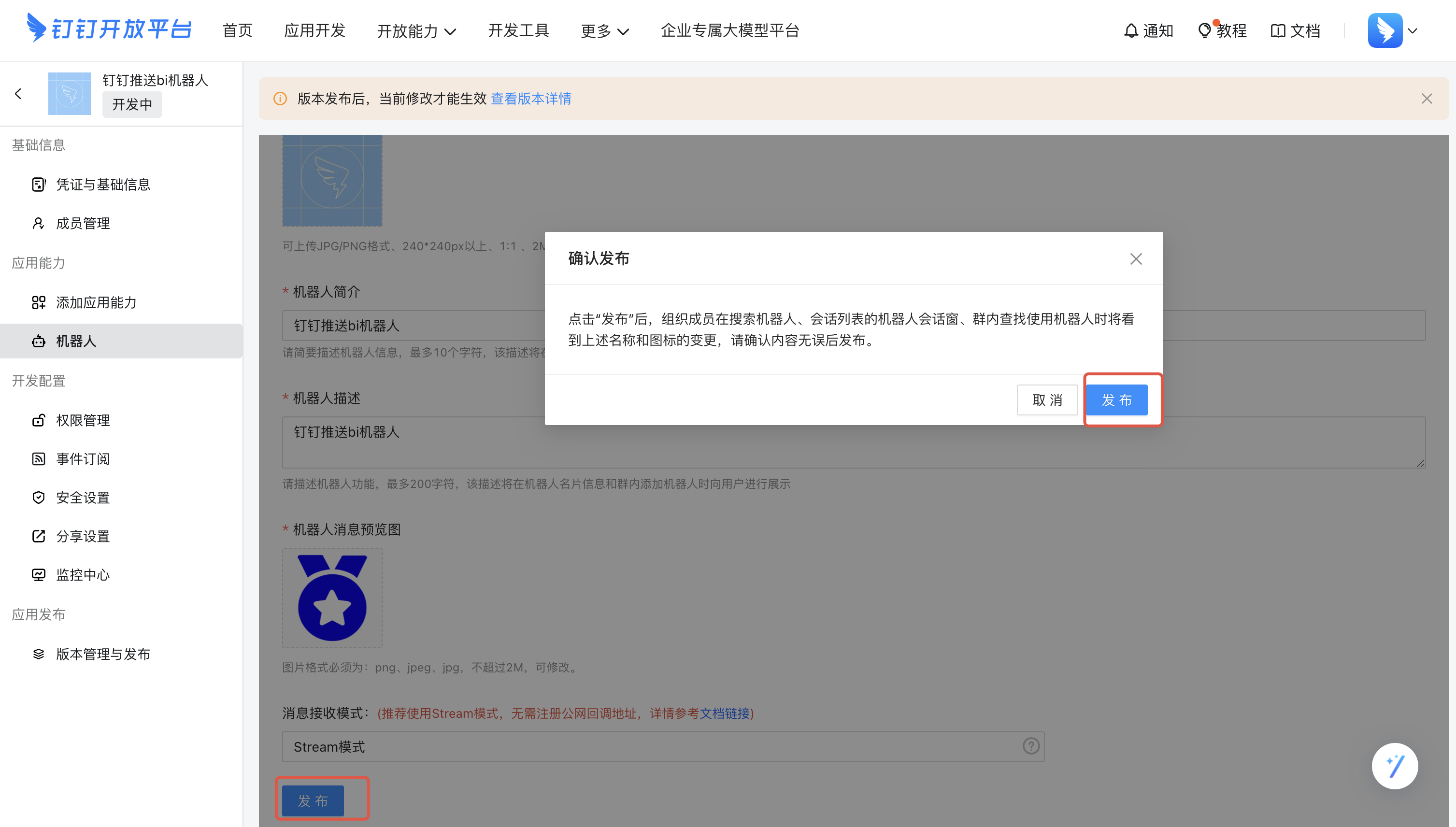Expand the 开放能力 dropdown menu

point(416,30)
